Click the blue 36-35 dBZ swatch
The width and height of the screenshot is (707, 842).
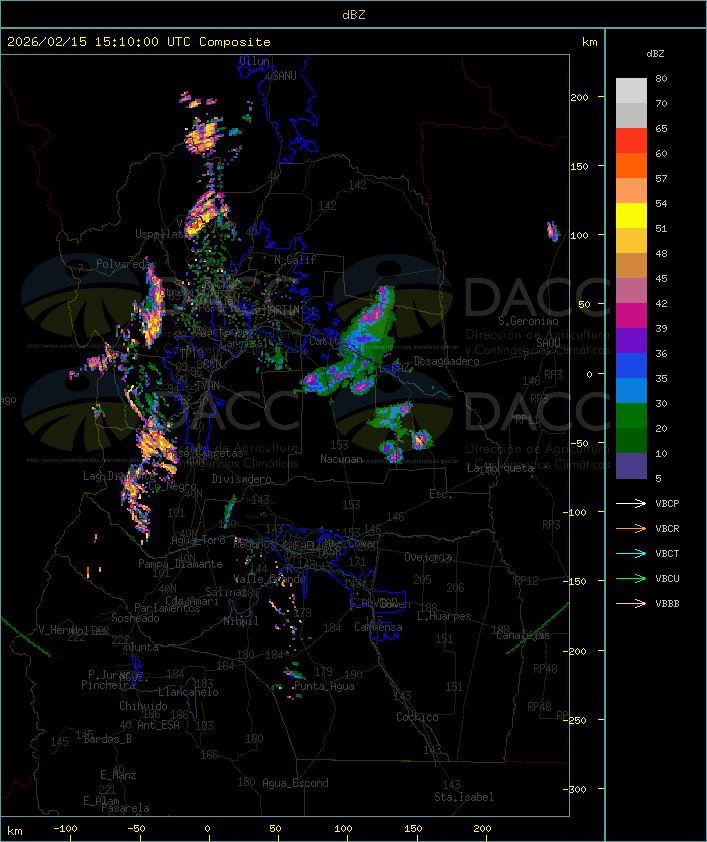coord(631,366)
